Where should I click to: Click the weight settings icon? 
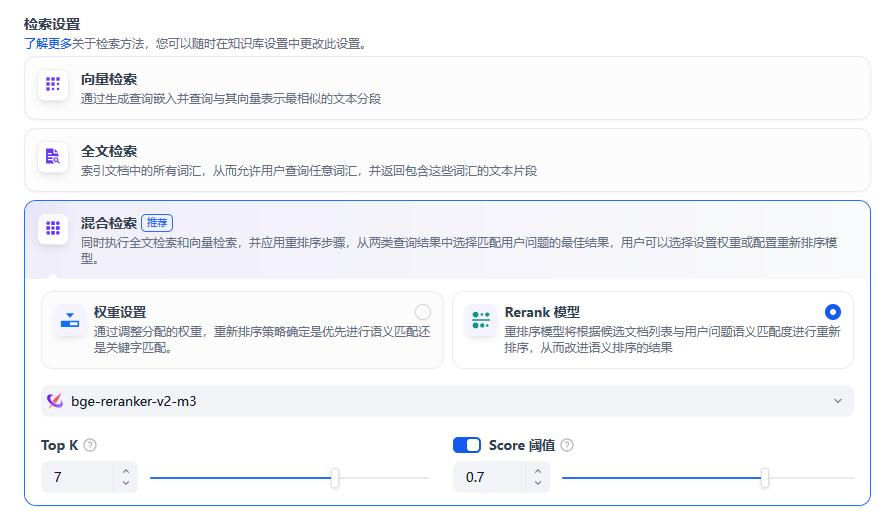[x=70, y=320]
